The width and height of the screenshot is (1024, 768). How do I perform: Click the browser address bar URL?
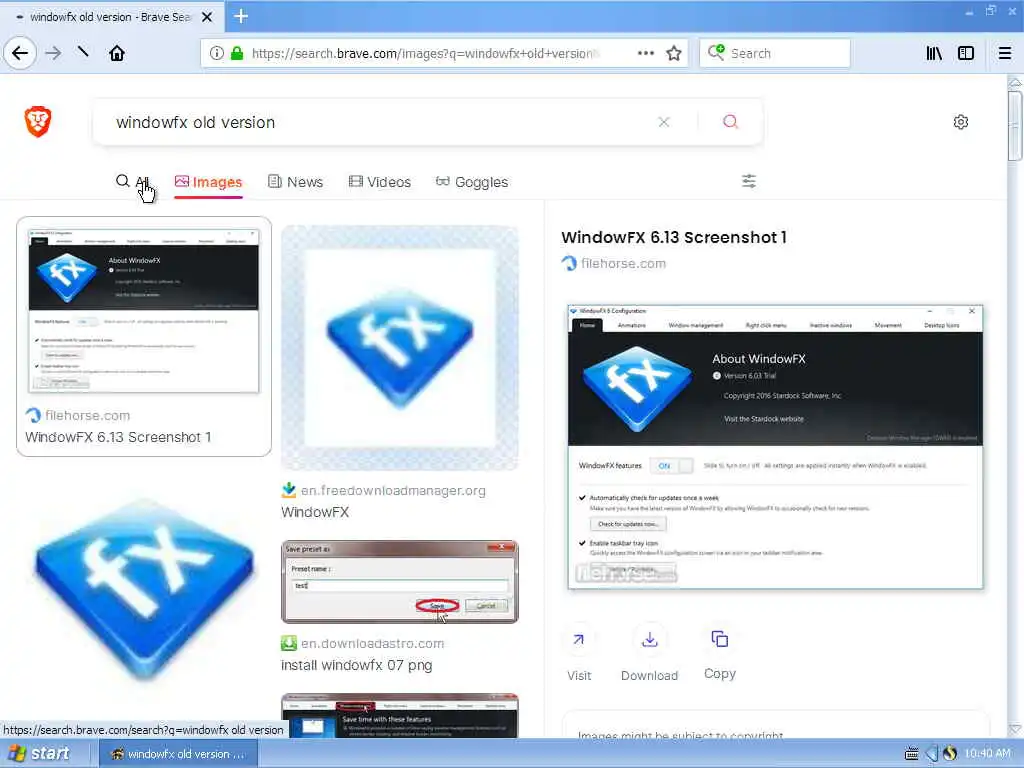click(424, 54)
